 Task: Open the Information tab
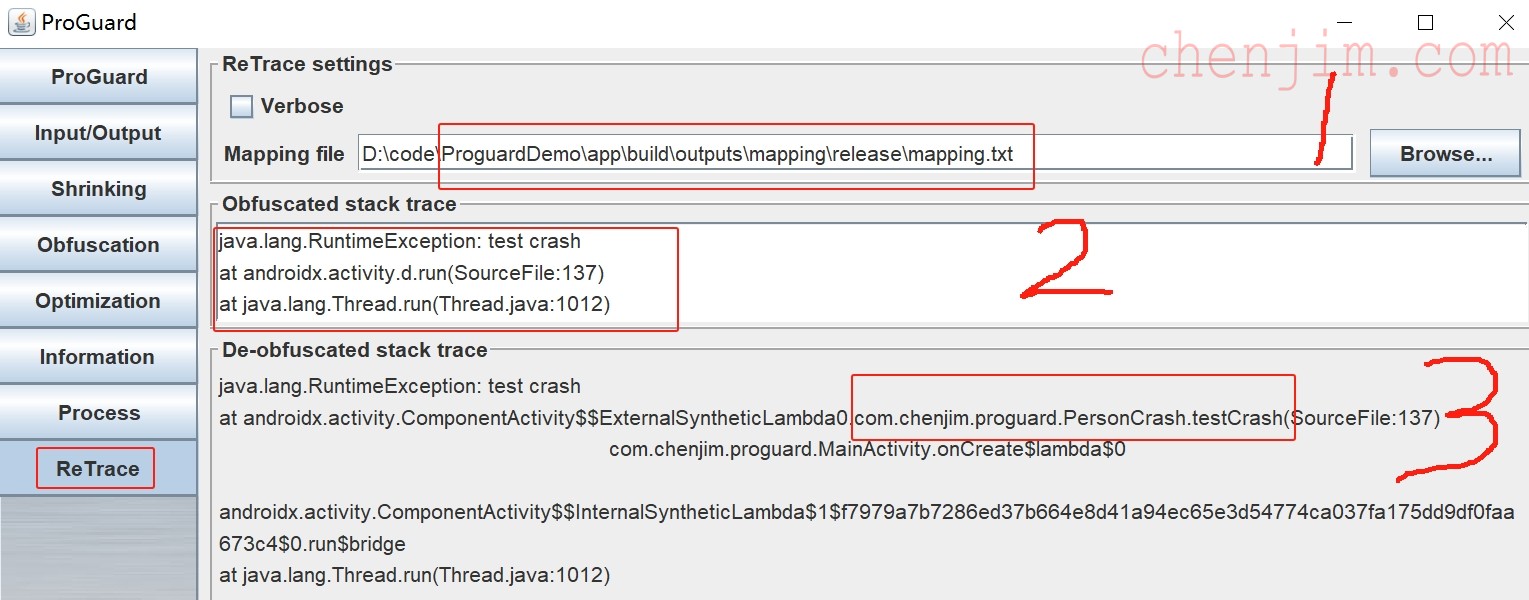[98, 357]
